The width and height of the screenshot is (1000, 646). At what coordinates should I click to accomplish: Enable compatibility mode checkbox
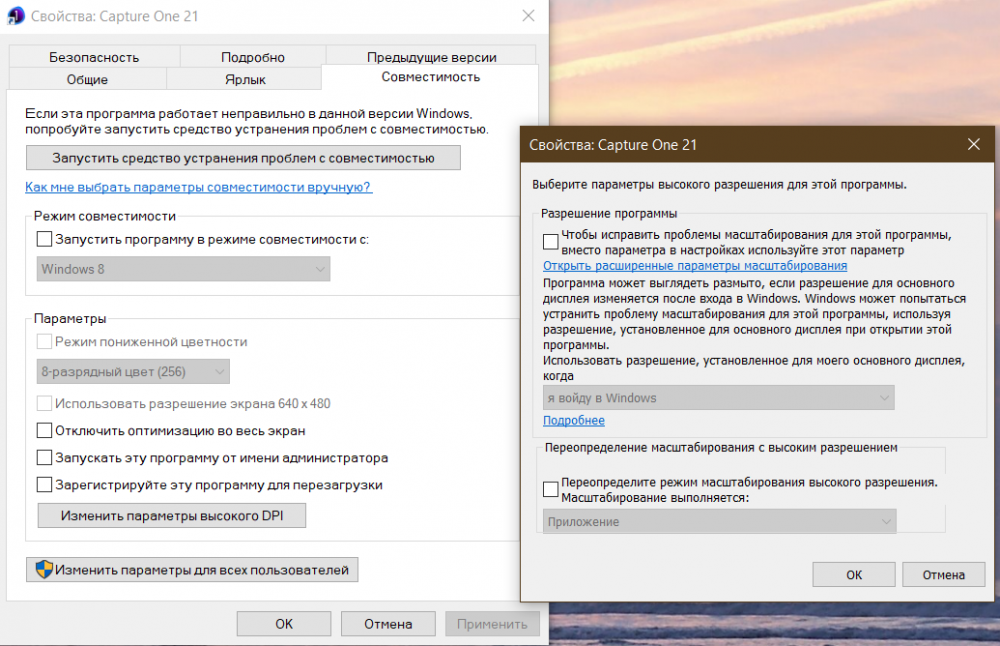click(x=44, y=239)
